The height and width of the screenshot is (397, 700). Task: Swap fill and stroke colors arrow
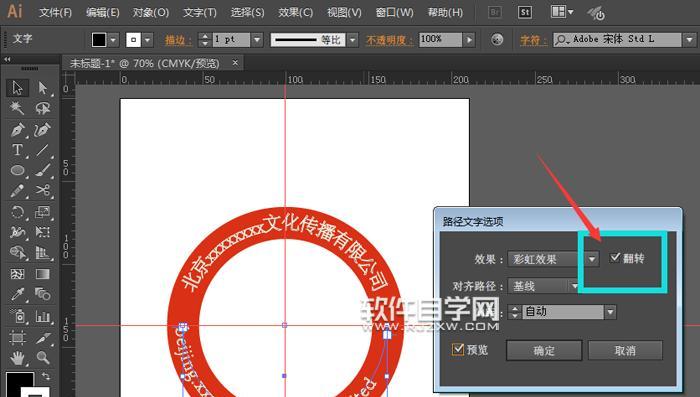[46, 376]
